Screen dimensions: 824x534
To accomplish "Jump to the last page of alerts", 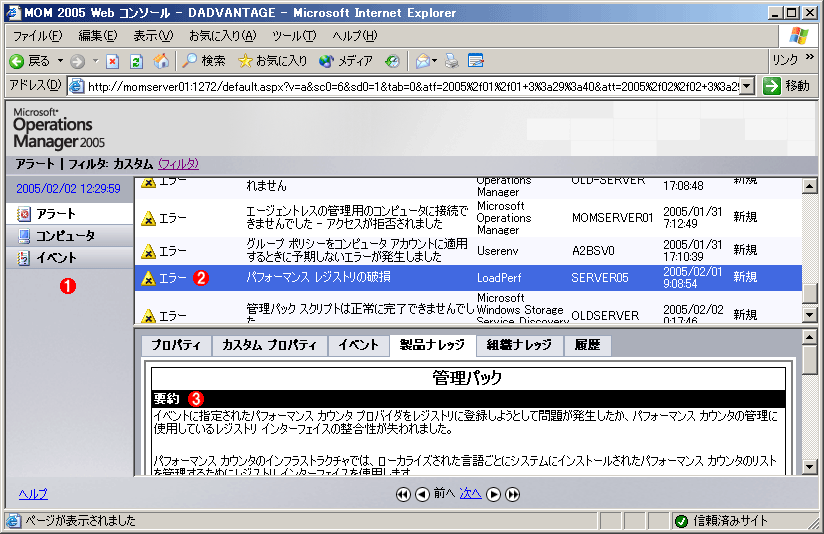I will [x=512, y=495].
